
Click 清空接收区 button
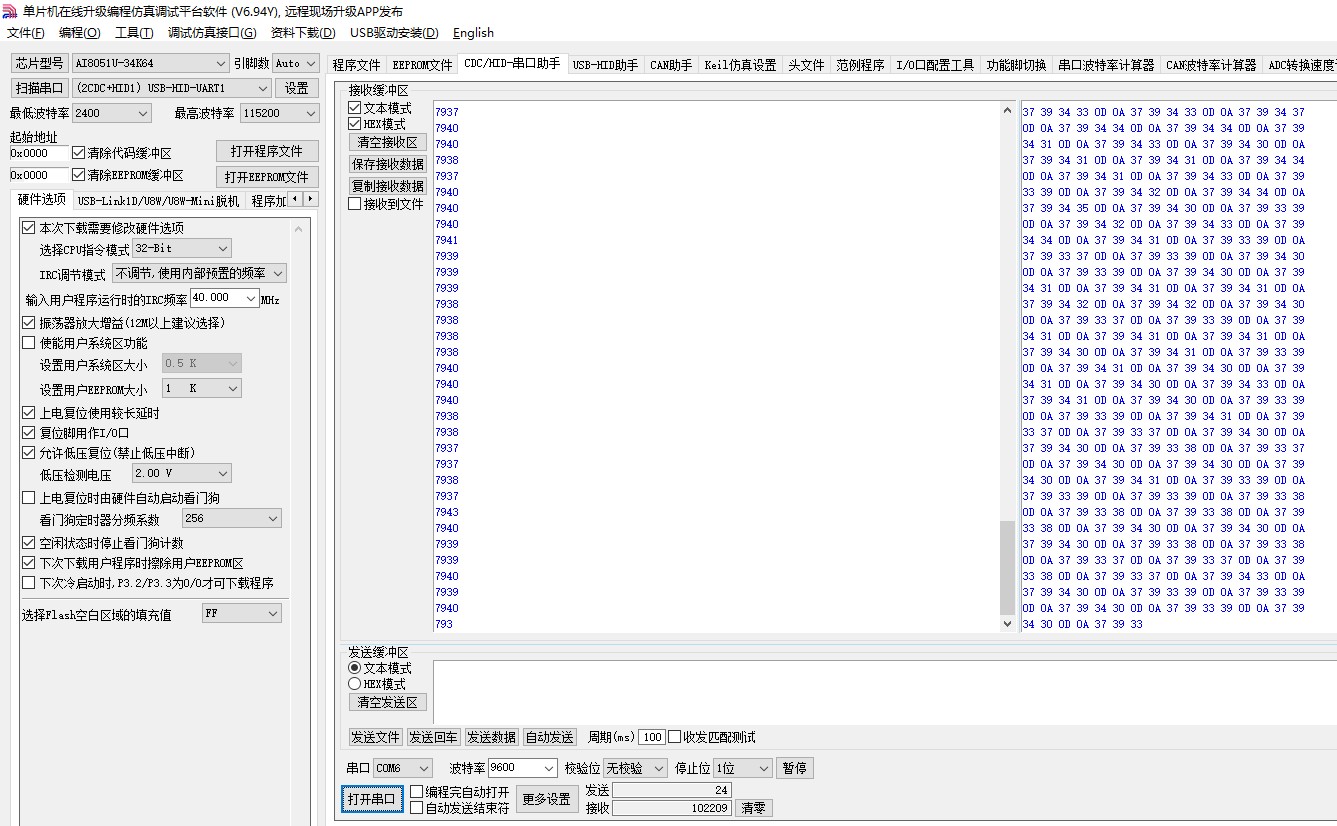(x=387, y=142)
